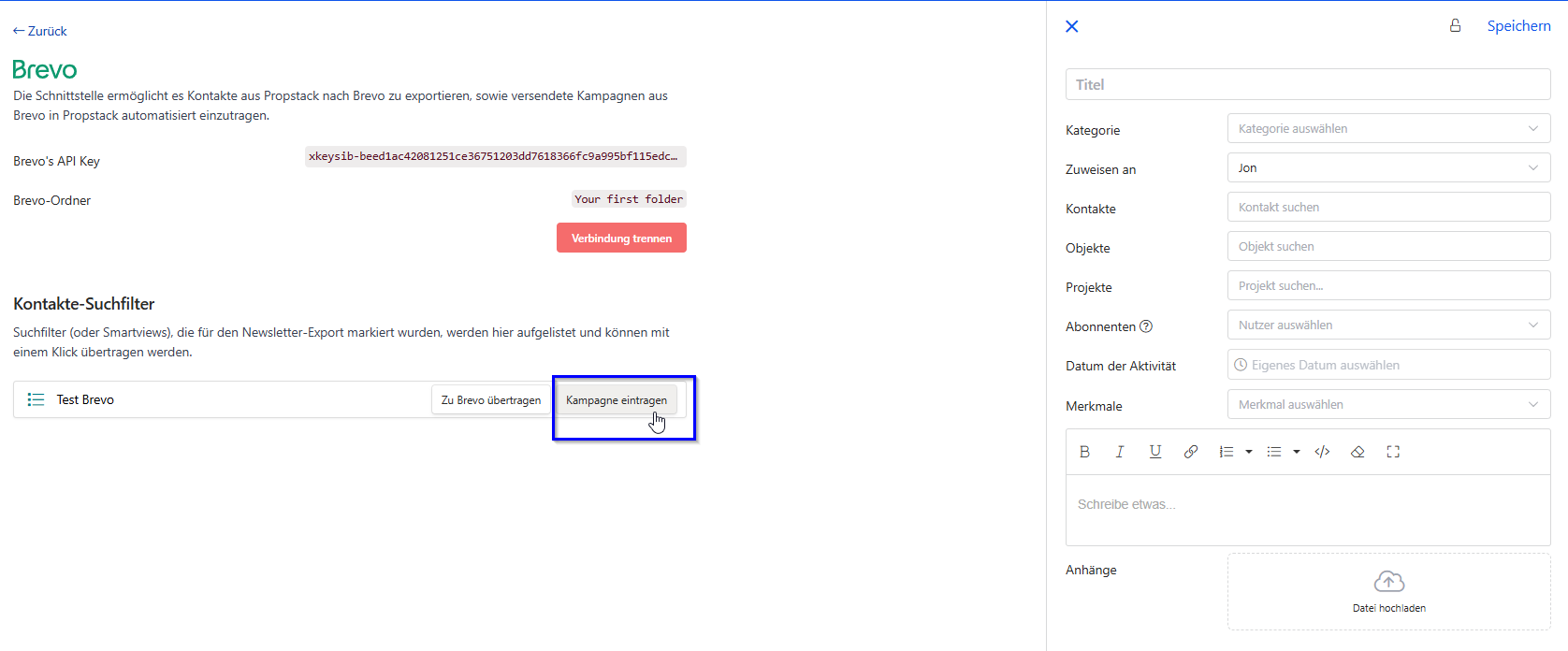Screen dimensions: 1568x651
Task: Insert a link via editor toolbar
Action: [1191, 452]
